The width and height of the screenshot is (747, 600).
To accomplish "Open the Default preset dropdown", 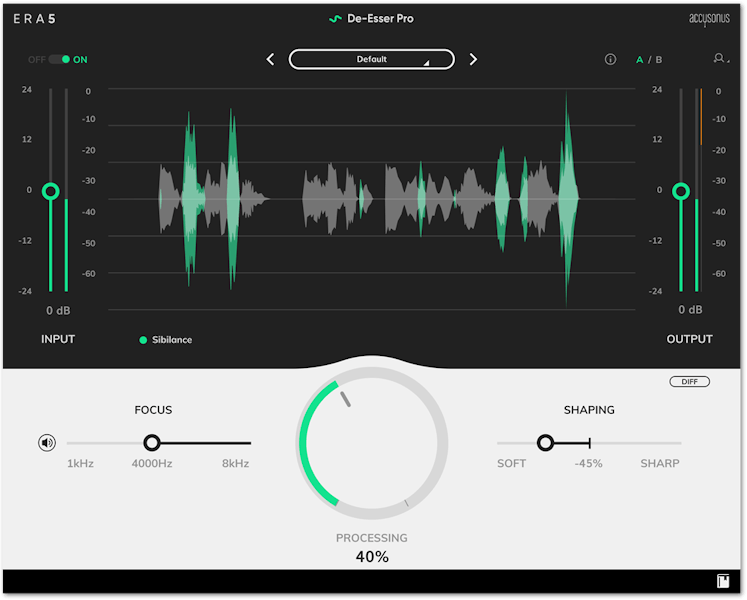I will [372, 60].
